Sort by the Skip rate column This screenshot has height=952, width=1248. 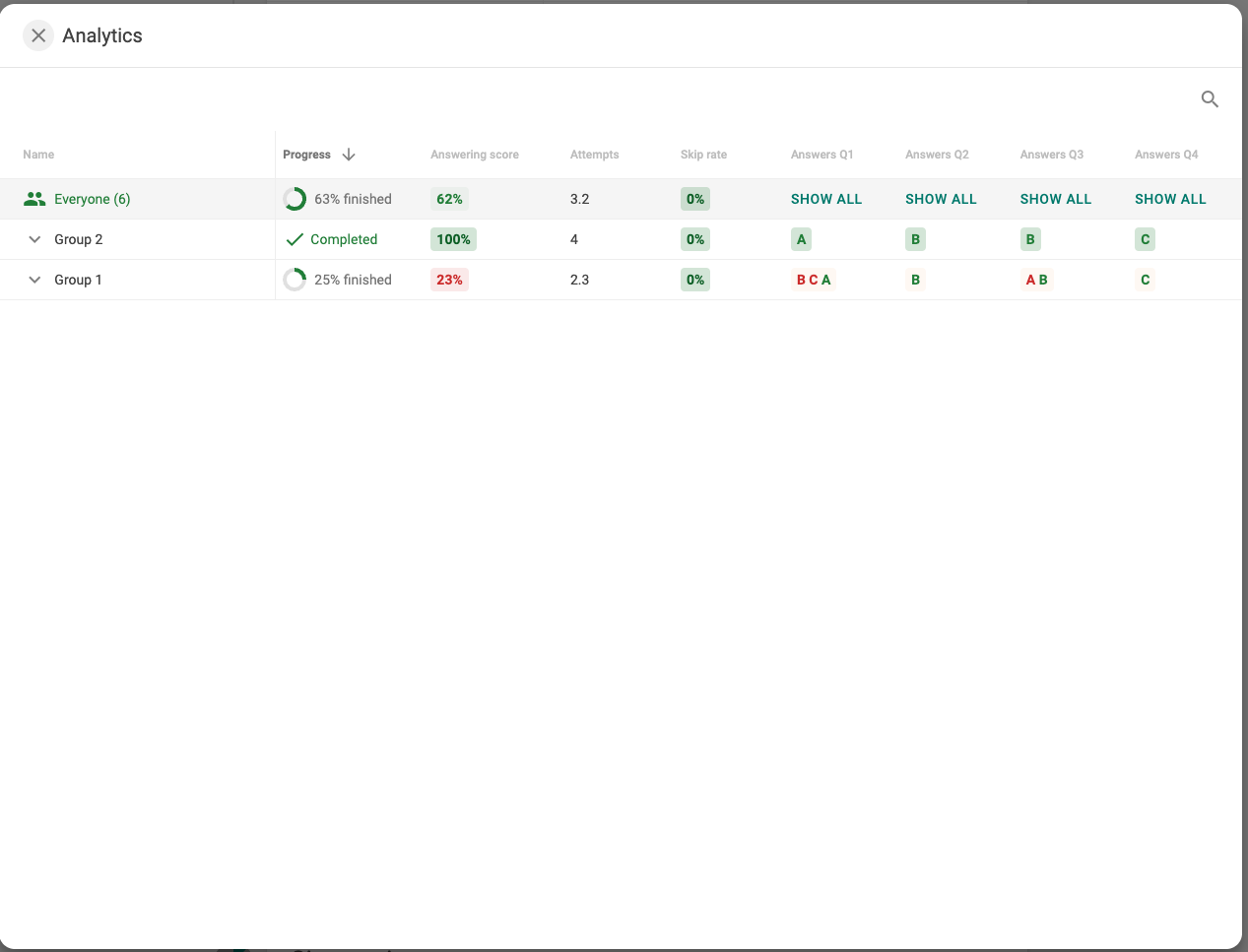coord(703,155)
